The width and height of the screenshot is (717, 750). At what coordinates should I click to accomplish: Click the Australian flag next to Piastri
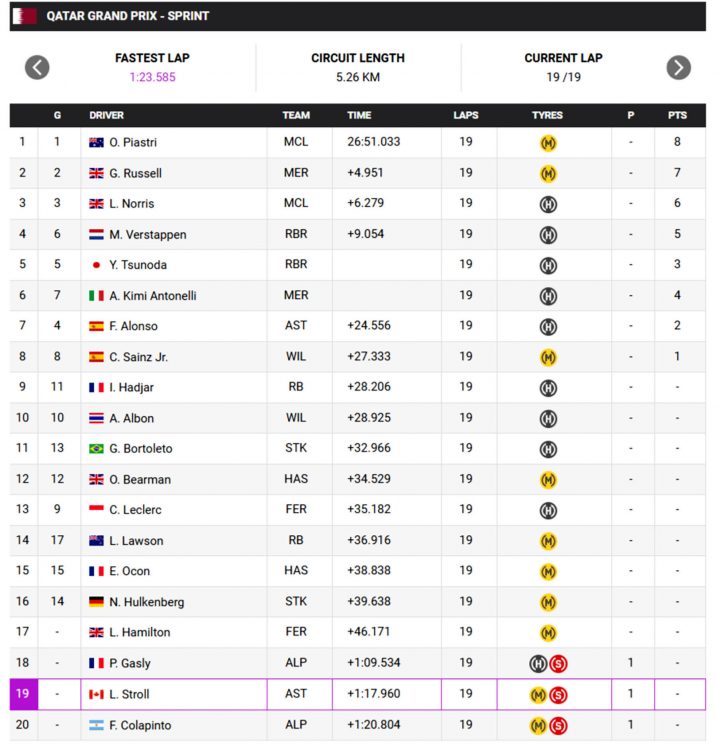[x=97, y=143]
